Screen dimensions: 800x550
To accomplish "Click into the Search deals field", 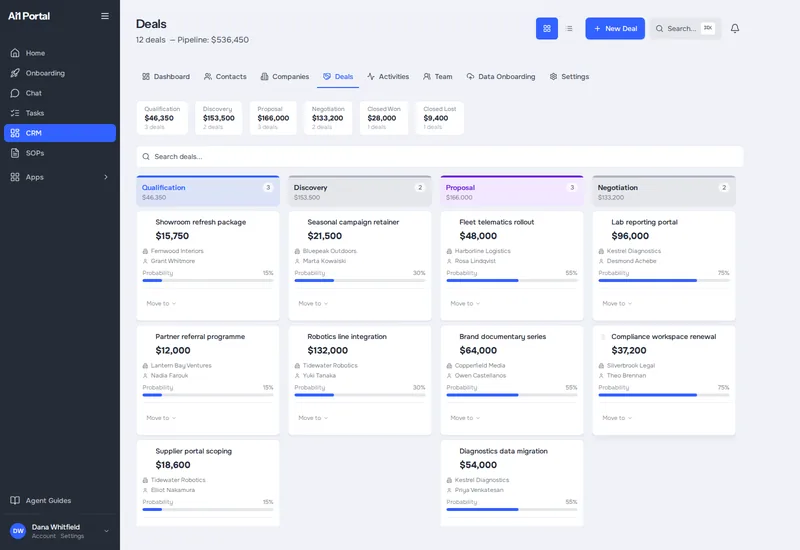I will [440, 157].
